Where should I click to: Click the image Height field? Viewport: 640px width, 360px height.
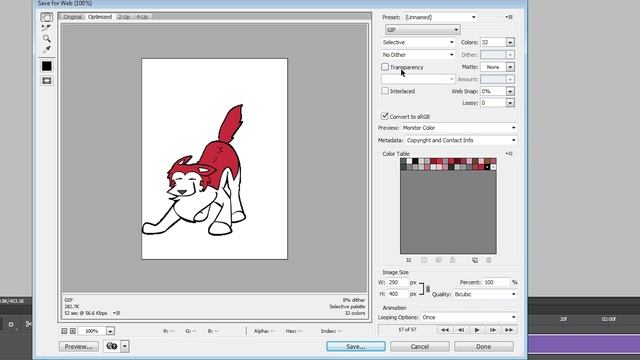point(398,294)
